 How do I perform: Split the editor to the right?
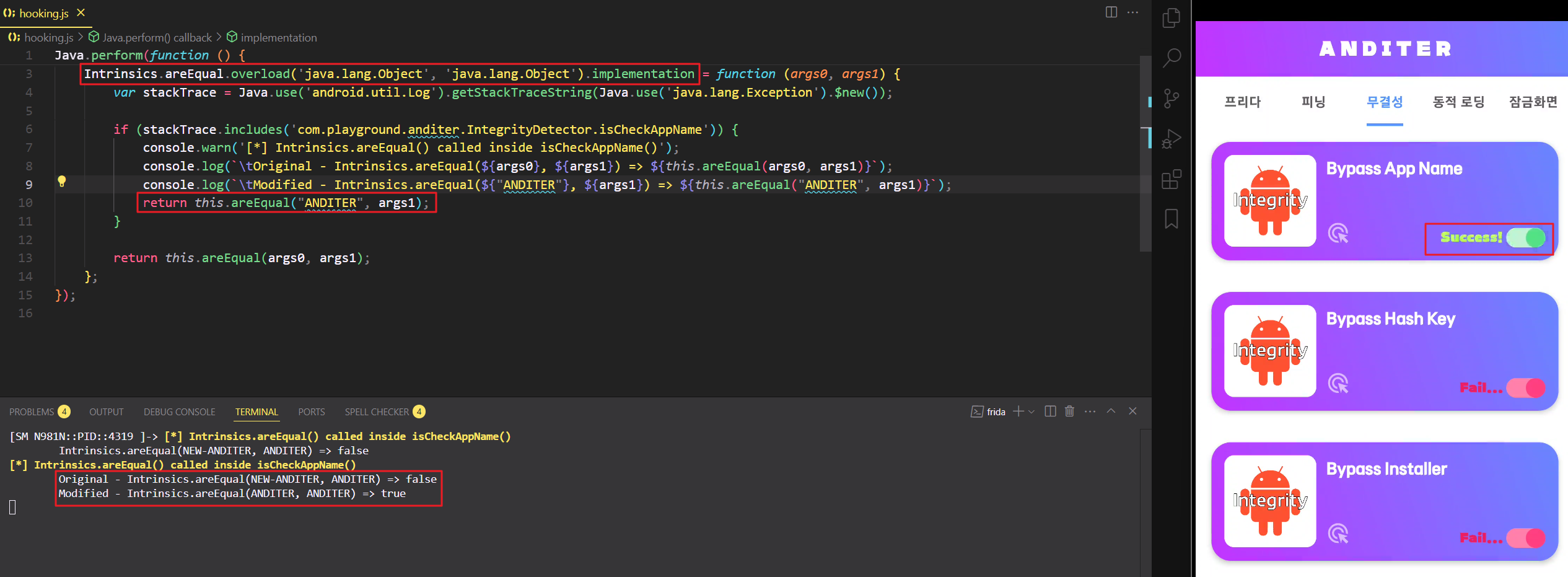click(x=1111, y=12)
